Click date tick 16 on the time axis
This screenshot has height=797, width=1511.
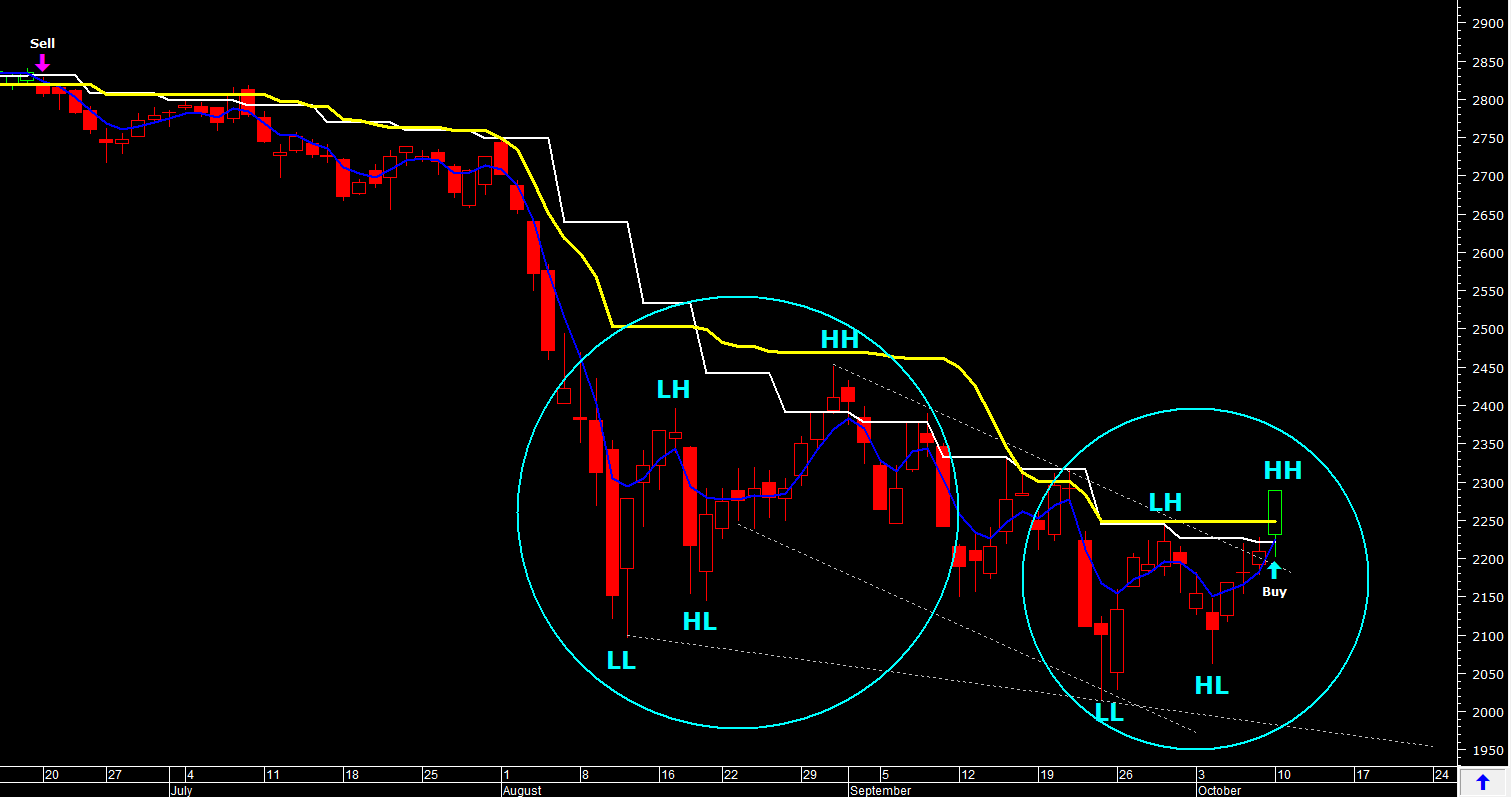pos(668,774)
